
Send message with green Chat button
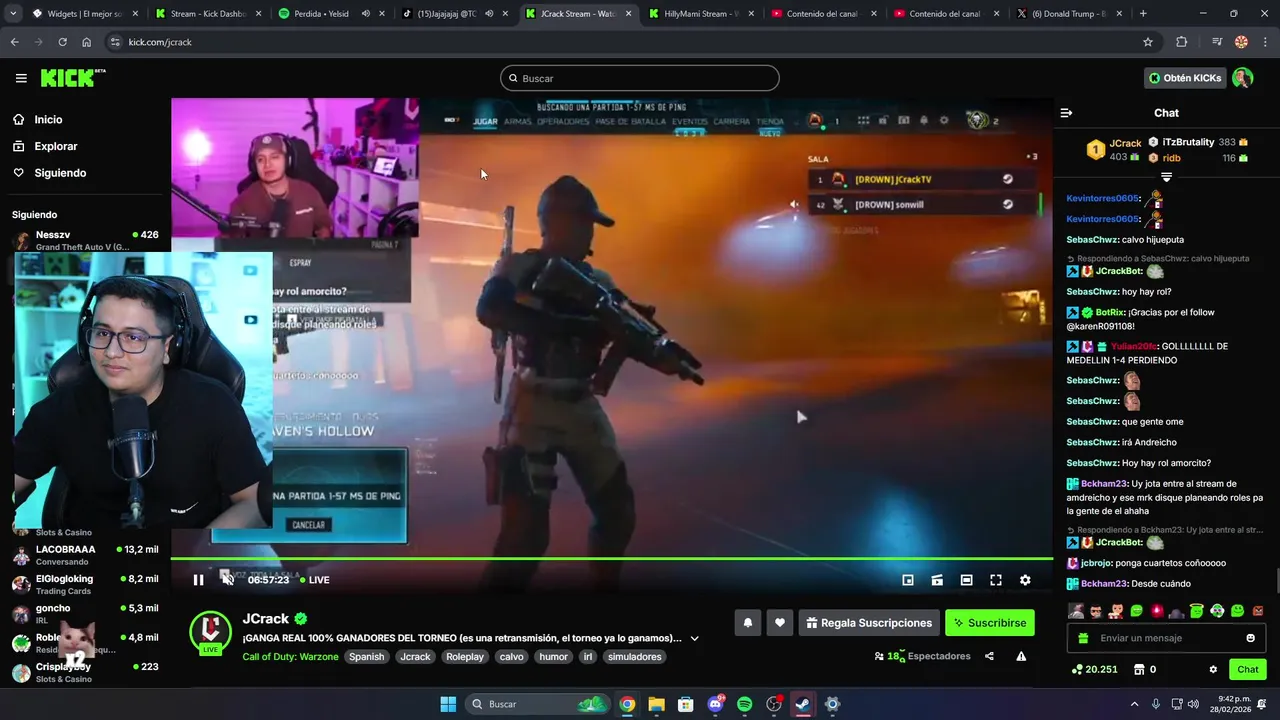pyautogui.click(x=1248, y=670)
